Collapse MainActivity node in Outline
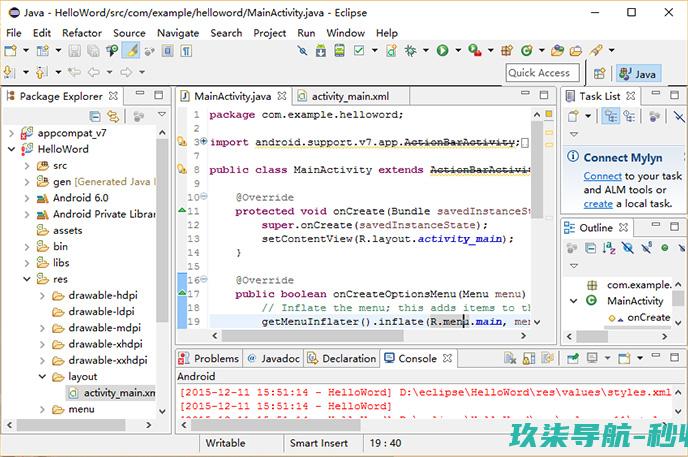 (573, 301)
